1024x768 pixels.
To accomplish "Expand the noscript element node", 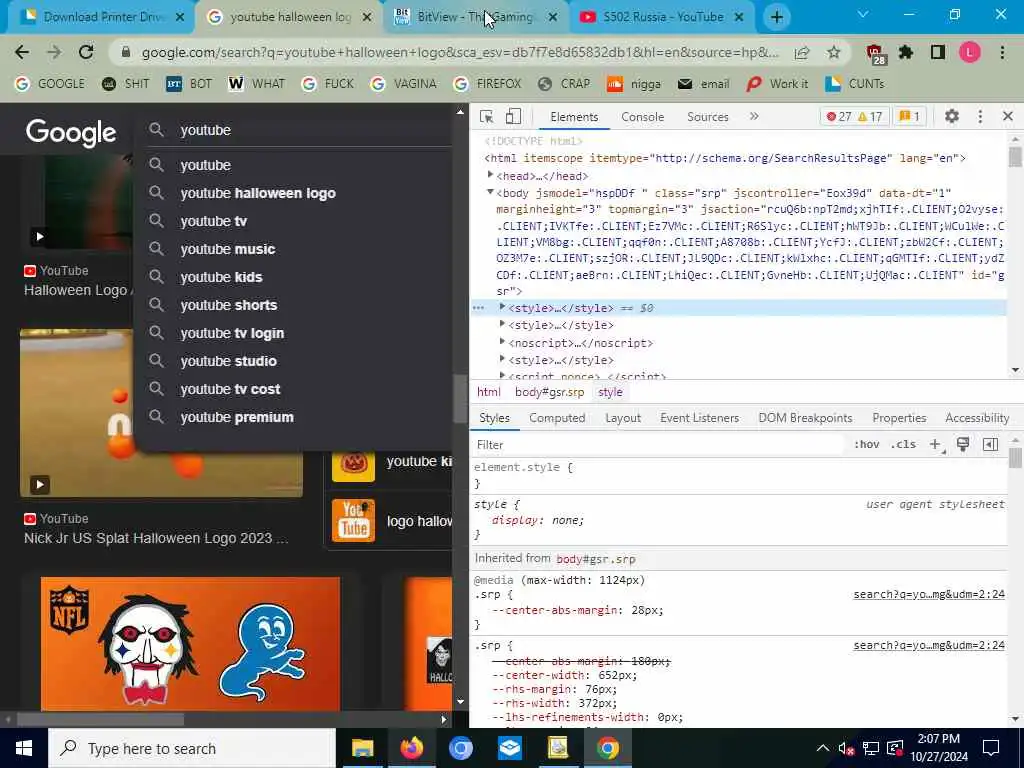I will [x=502, y=342].
